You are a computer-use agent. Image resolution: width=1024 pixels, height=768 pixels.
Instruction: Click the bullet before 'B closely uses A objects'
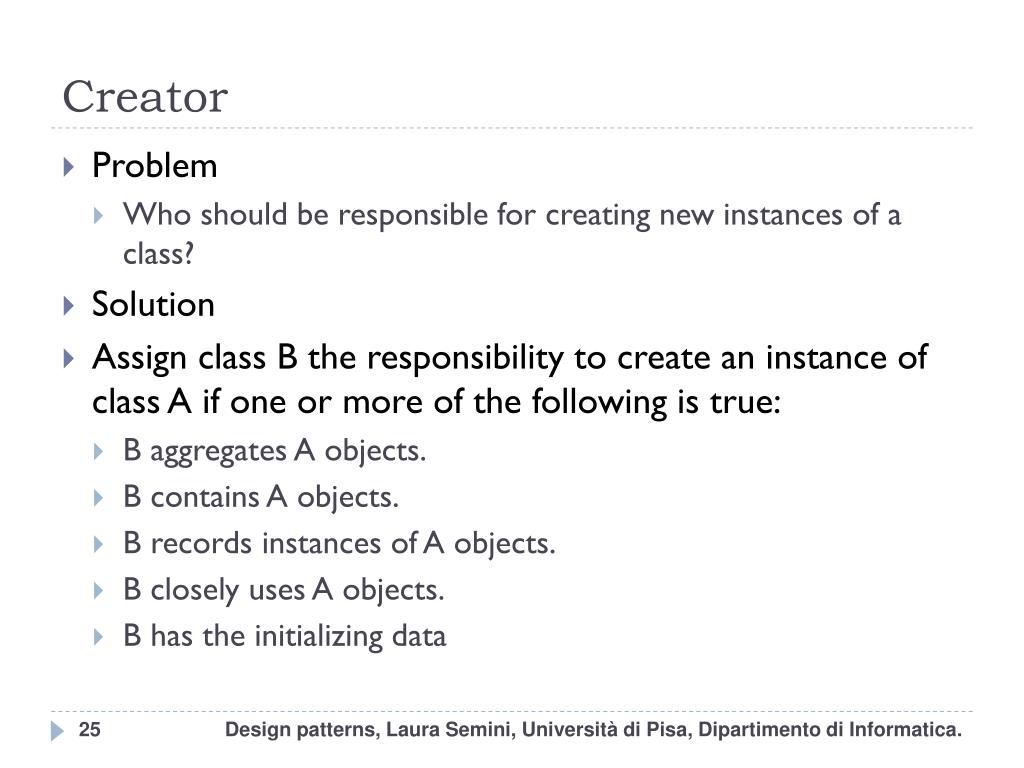pos(99,591)
